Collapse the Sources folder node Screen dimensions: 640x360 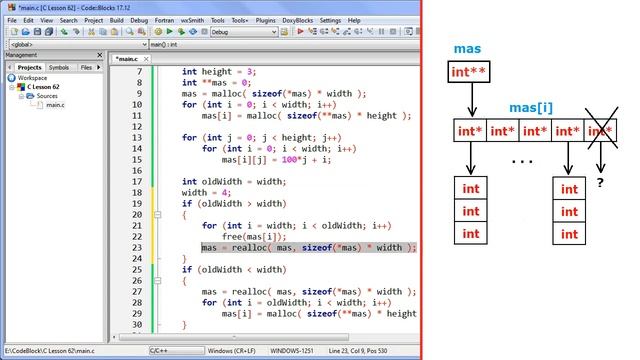pos(21,96)
